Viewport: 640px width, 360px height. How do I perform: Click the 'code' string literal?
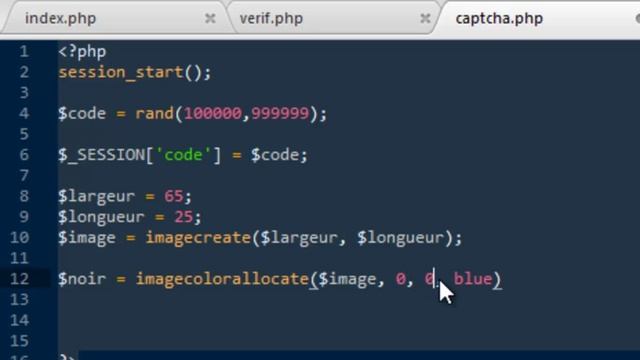coord(183,155)
